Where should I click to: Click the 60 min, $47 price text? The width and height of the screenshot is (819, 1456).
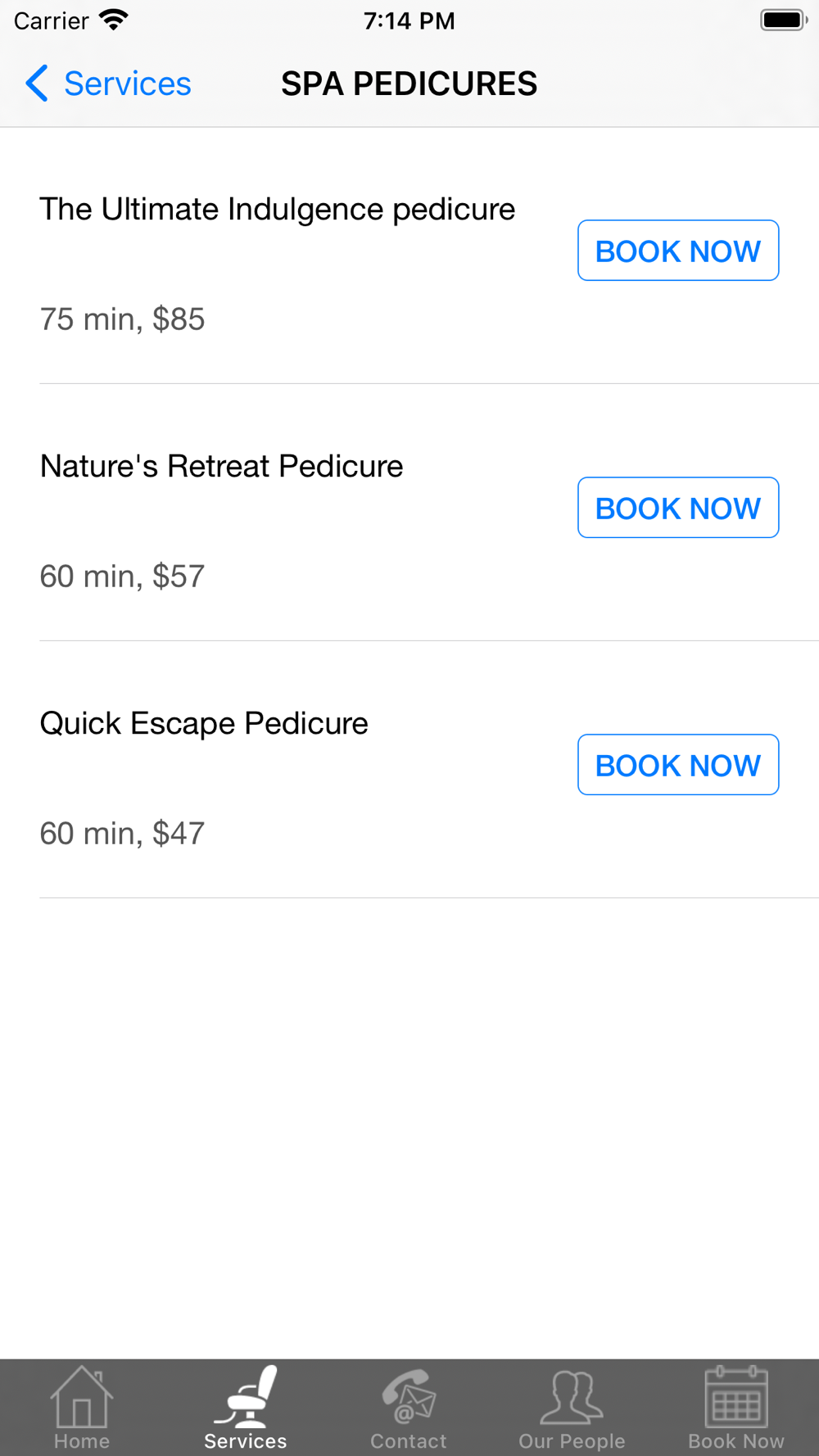point(122,834)
